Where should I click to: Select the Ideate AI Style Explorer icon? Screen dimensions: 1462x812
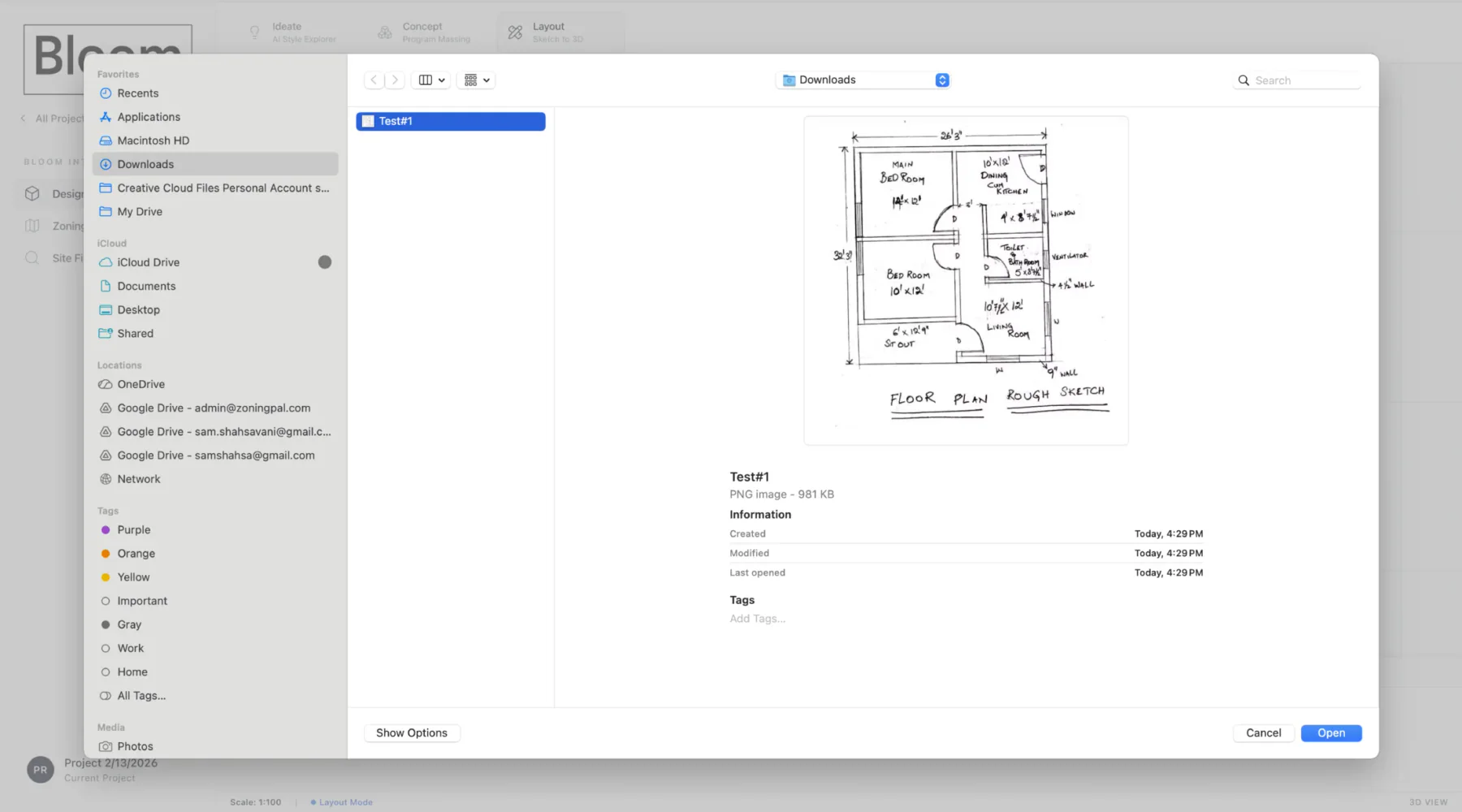click(x=254, y=32)
